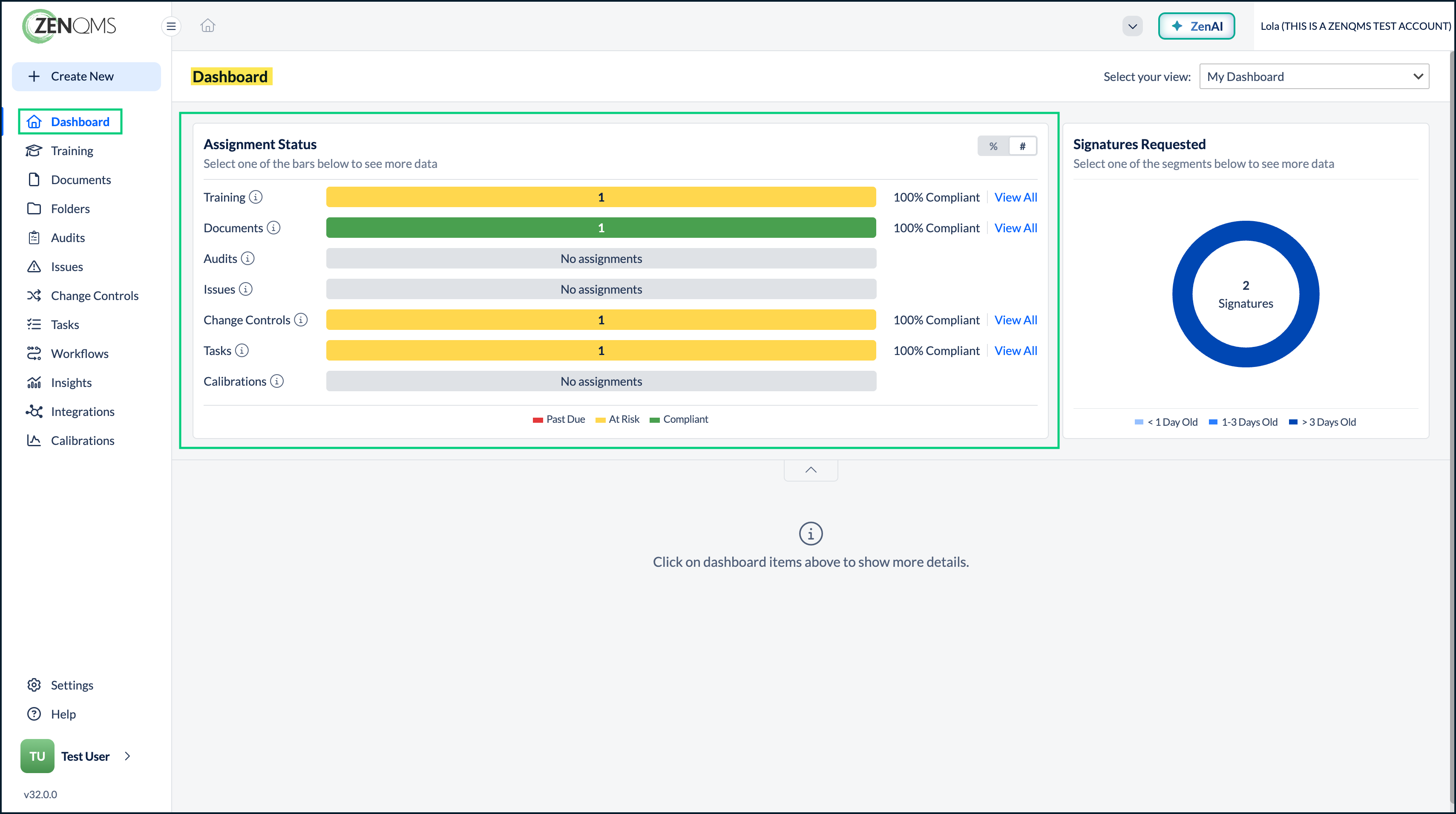Screen dimensions: 1456x814
Task: Open info tooltip next to Calibrations row
Action: 277,381
